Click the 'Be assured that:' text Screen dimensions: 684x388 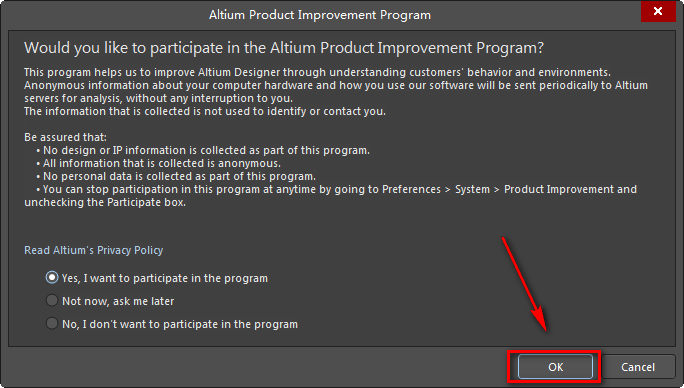(65, 137)
